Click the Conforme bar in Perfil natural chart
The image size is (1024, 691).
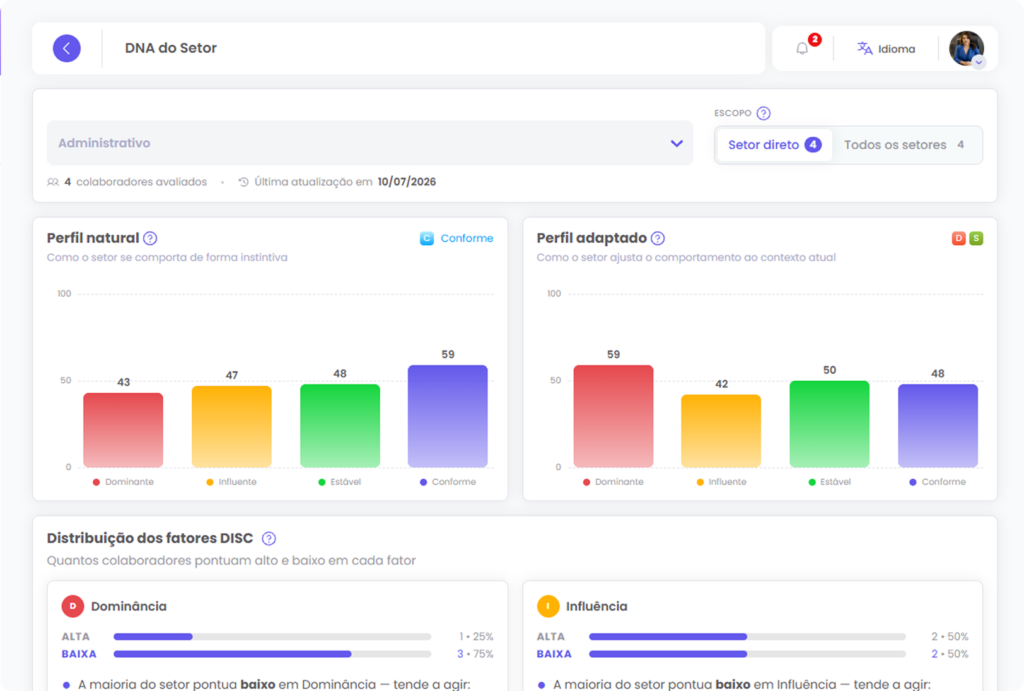click(447, 416)
